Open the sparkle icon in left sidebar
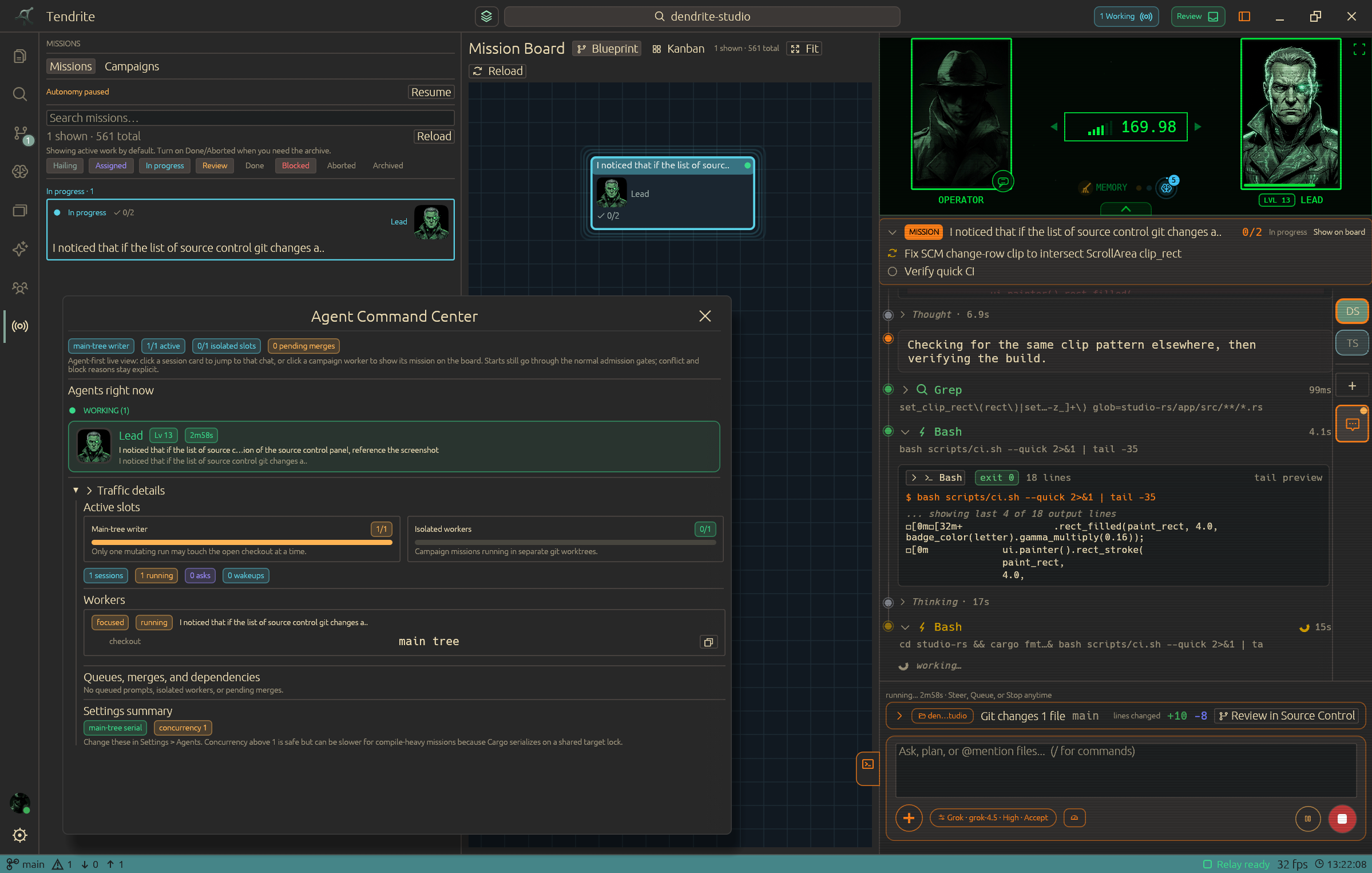This screenshot has width=1372, height=873. pos(20,249)
